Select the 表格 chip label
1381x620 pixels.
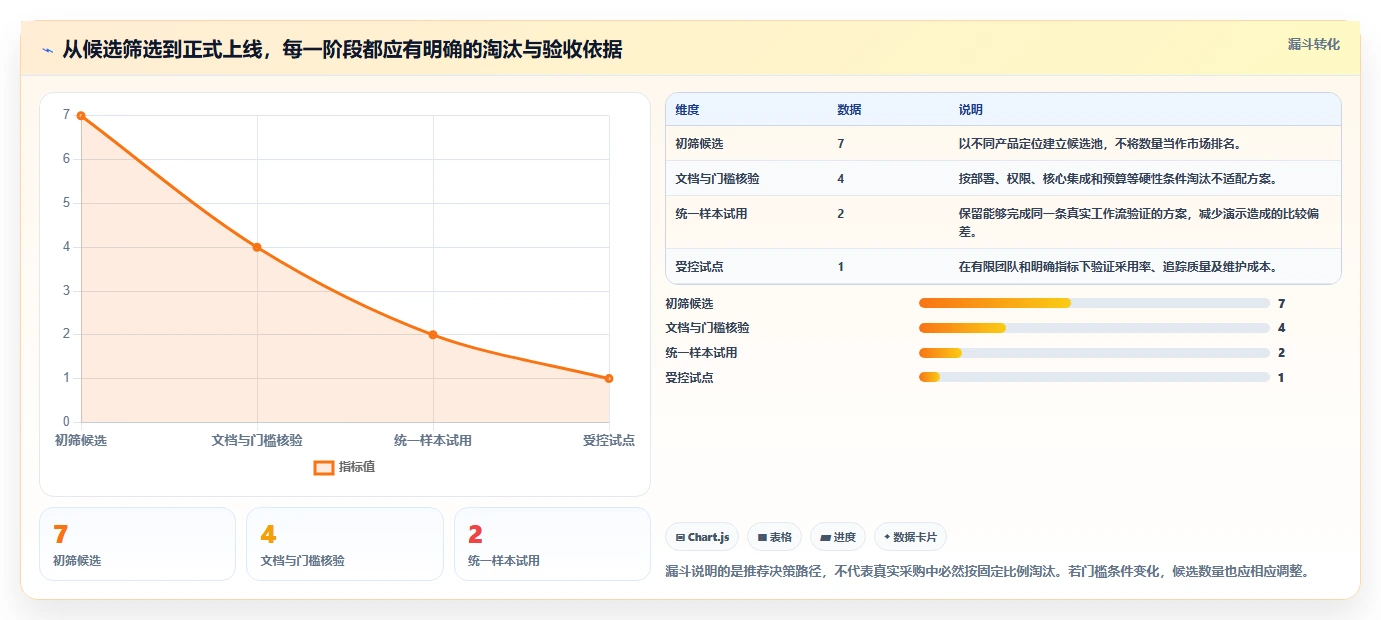click(781, 537)
